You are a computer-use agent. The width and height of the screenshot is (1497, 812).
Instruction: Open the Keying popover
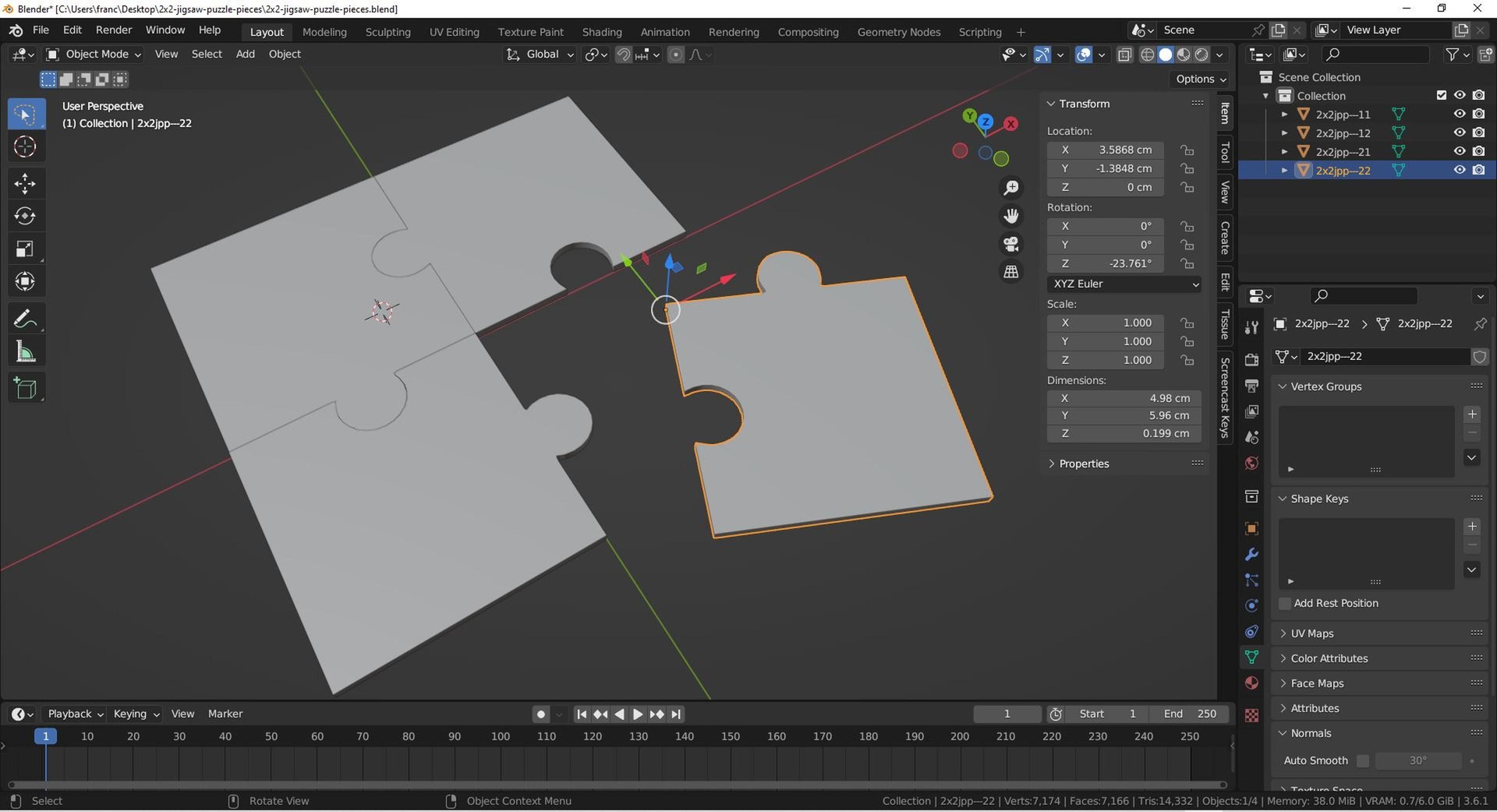[136, 714]
